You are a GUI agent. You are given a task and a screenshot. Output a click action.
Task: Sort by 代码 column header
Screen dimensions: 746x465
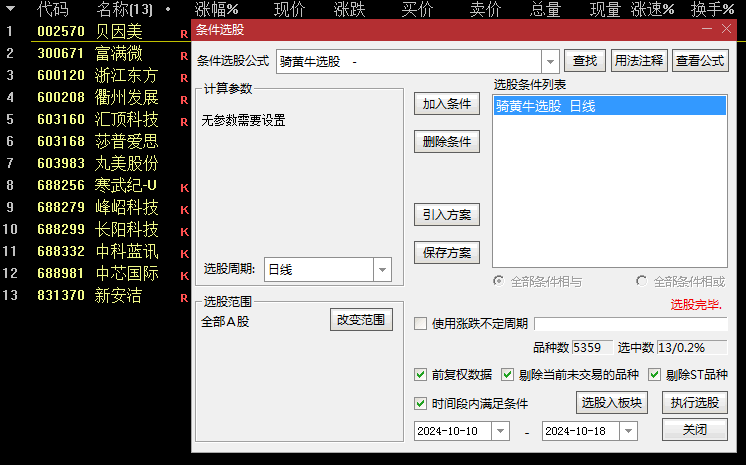[52, 9]
